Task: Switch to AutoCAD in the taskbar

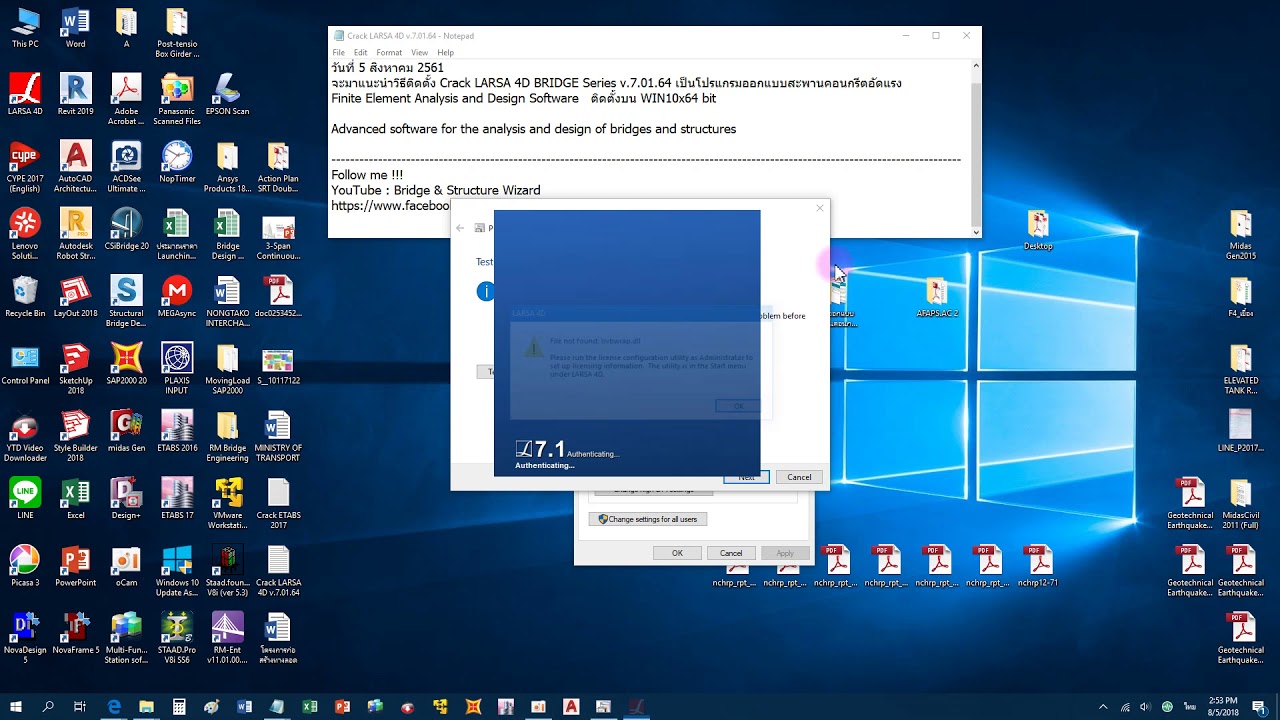Action: (570, 706)
